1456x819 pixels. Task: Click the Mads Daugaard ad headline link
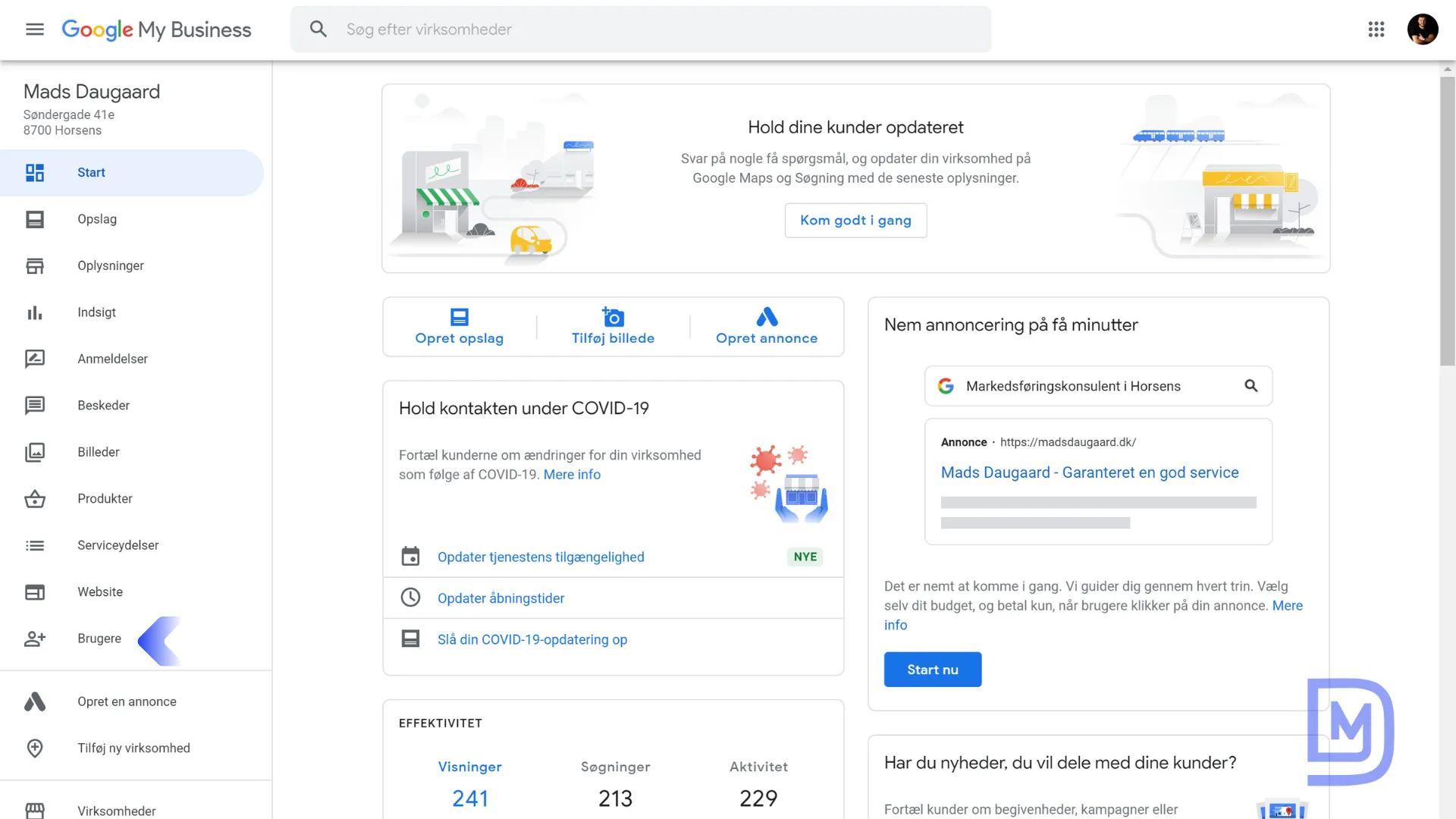(1090, 472)
